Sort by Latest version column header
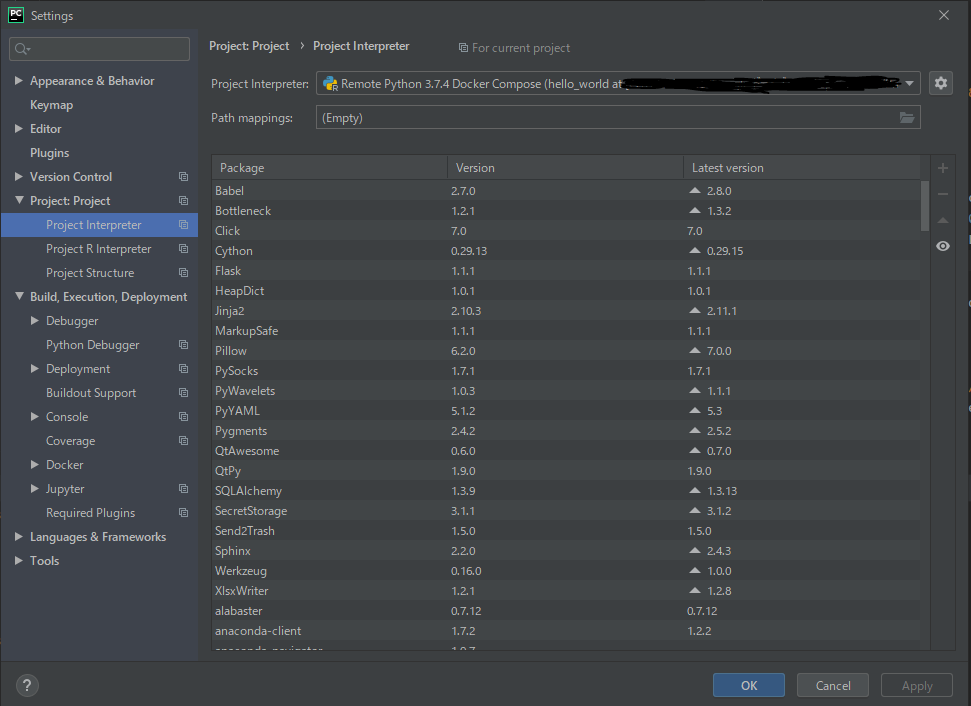This screenshot has width=971, height=706. pos(802,168)
